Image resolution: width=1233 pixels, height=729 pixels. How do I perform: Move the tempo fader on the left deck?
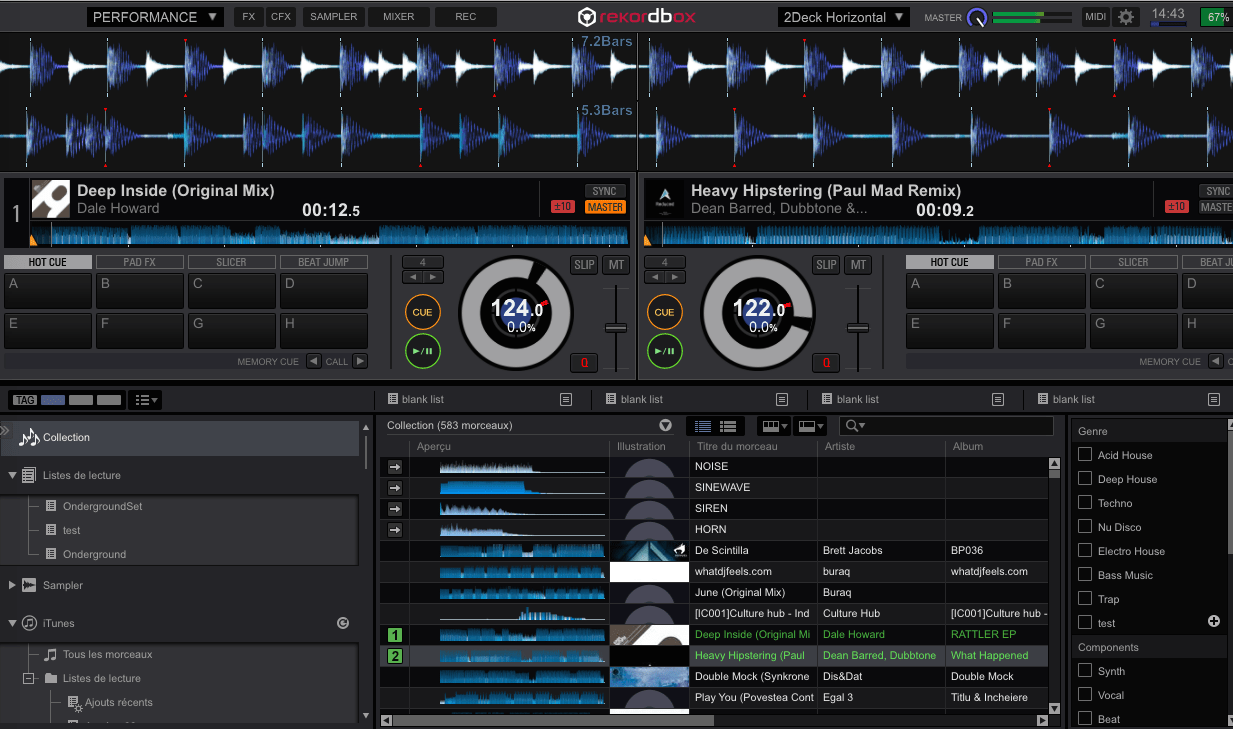pyautogui.click(x=616, y=325)
